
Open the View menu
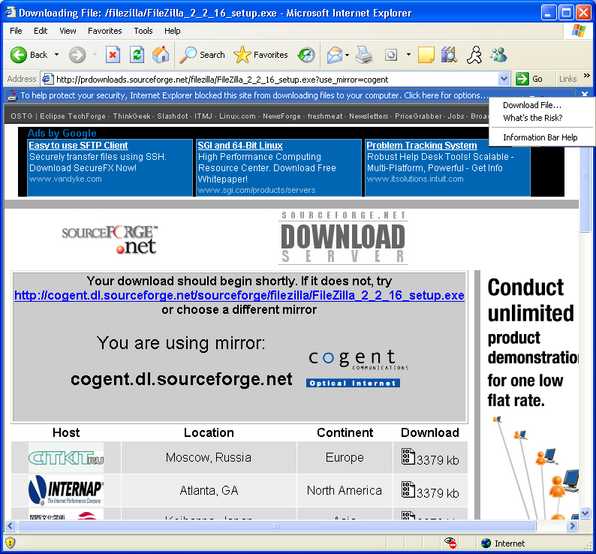[x=68, y=31]
